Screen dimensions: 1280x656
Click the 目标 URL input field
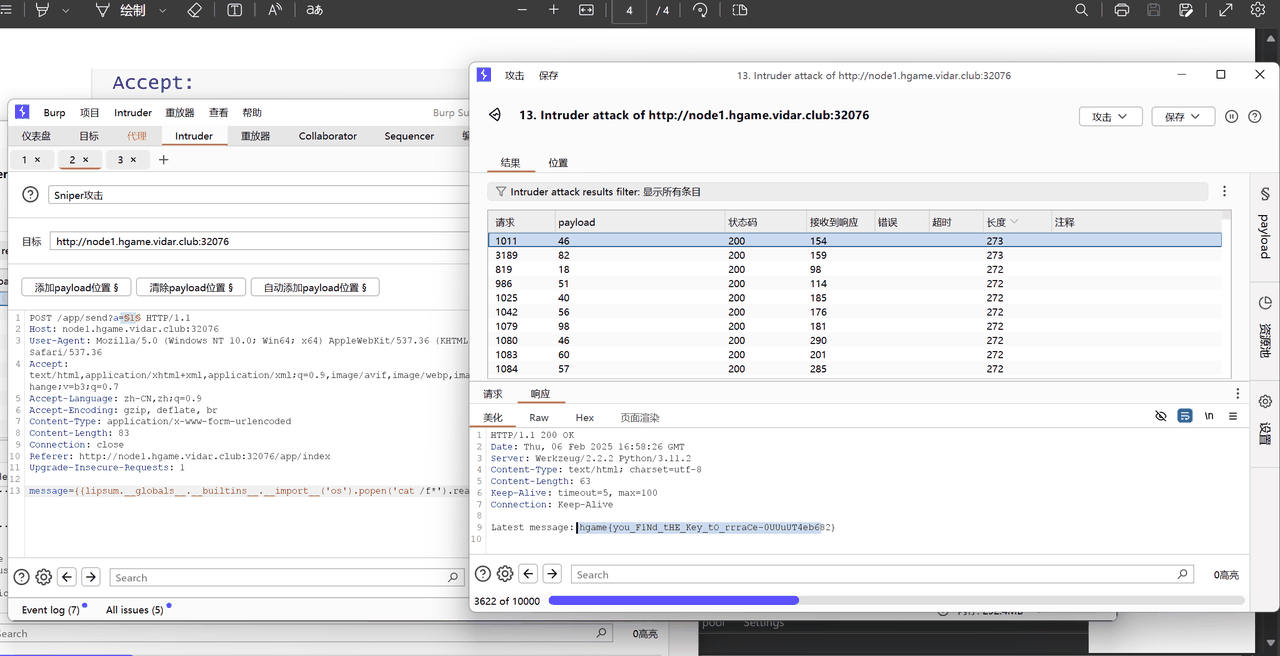pyautogui.click(x=259, y=241)
